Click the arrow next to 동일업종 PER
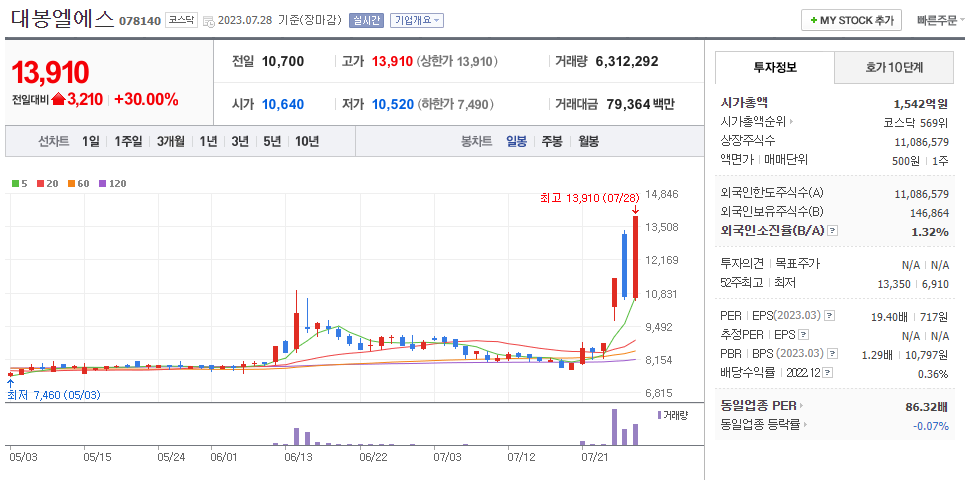Viewport: 971px width, 480px height. click(x=801, y=406)
